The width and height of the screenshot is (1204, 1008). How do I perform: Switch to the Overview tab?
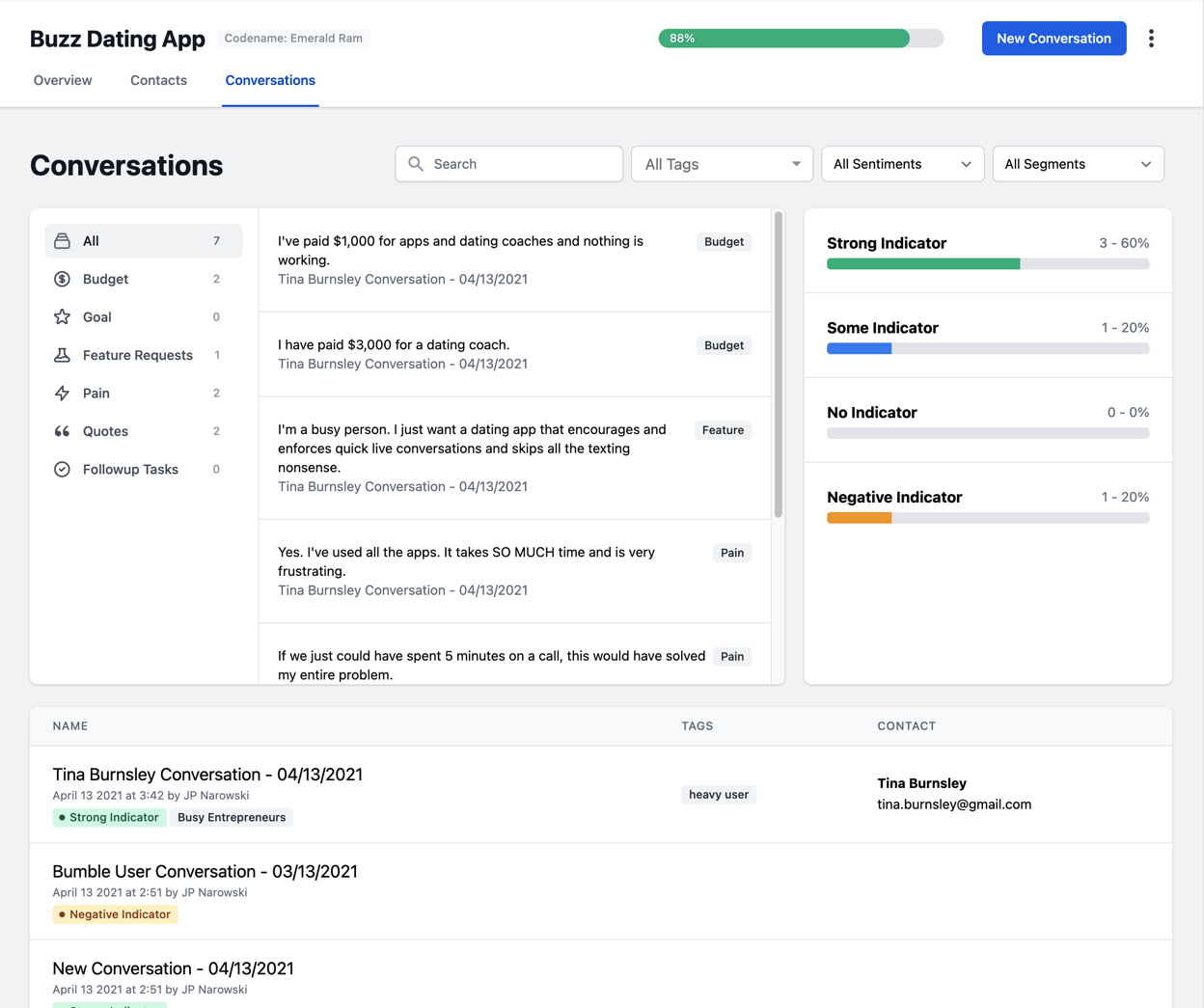click(63, 80)
